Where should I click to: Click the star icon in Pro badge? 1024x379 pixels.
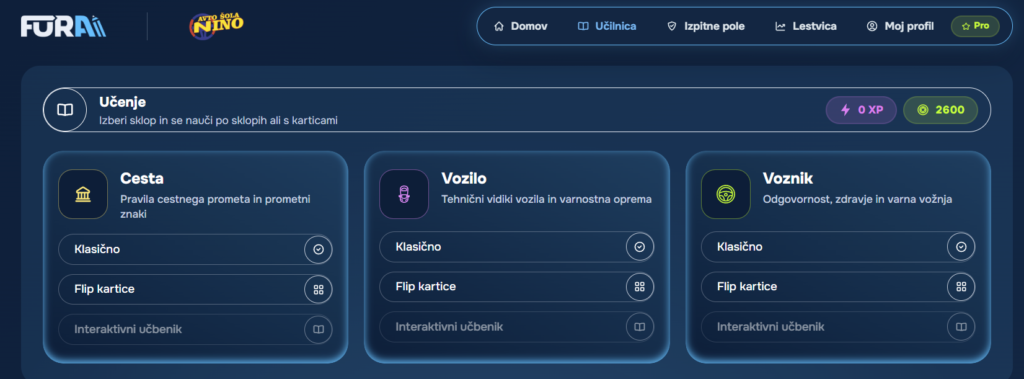[966, 26]
